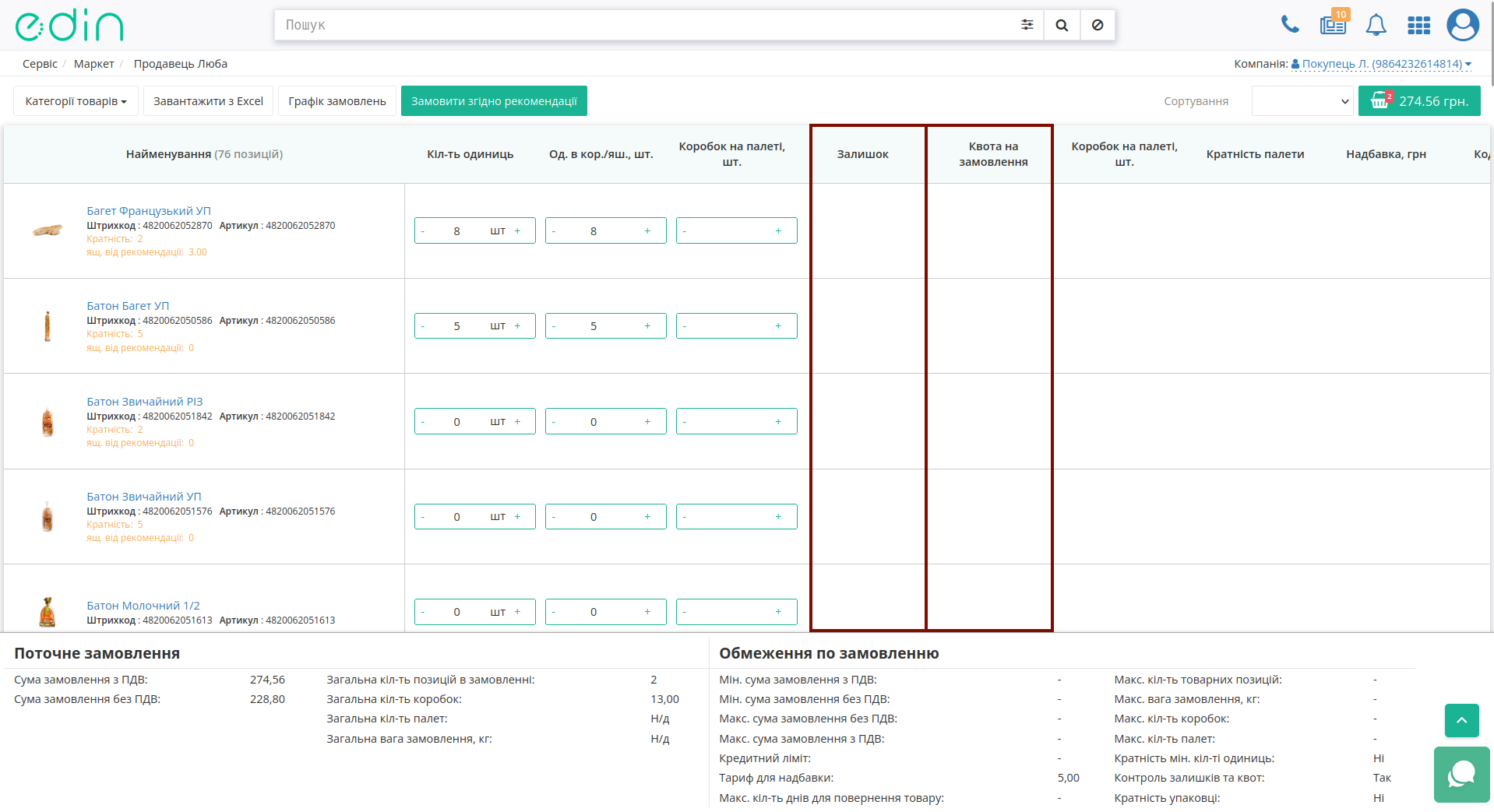Click Надбавка, грн column header
This screenshot has width=1494, height=812.
[x=1386, y=154]
